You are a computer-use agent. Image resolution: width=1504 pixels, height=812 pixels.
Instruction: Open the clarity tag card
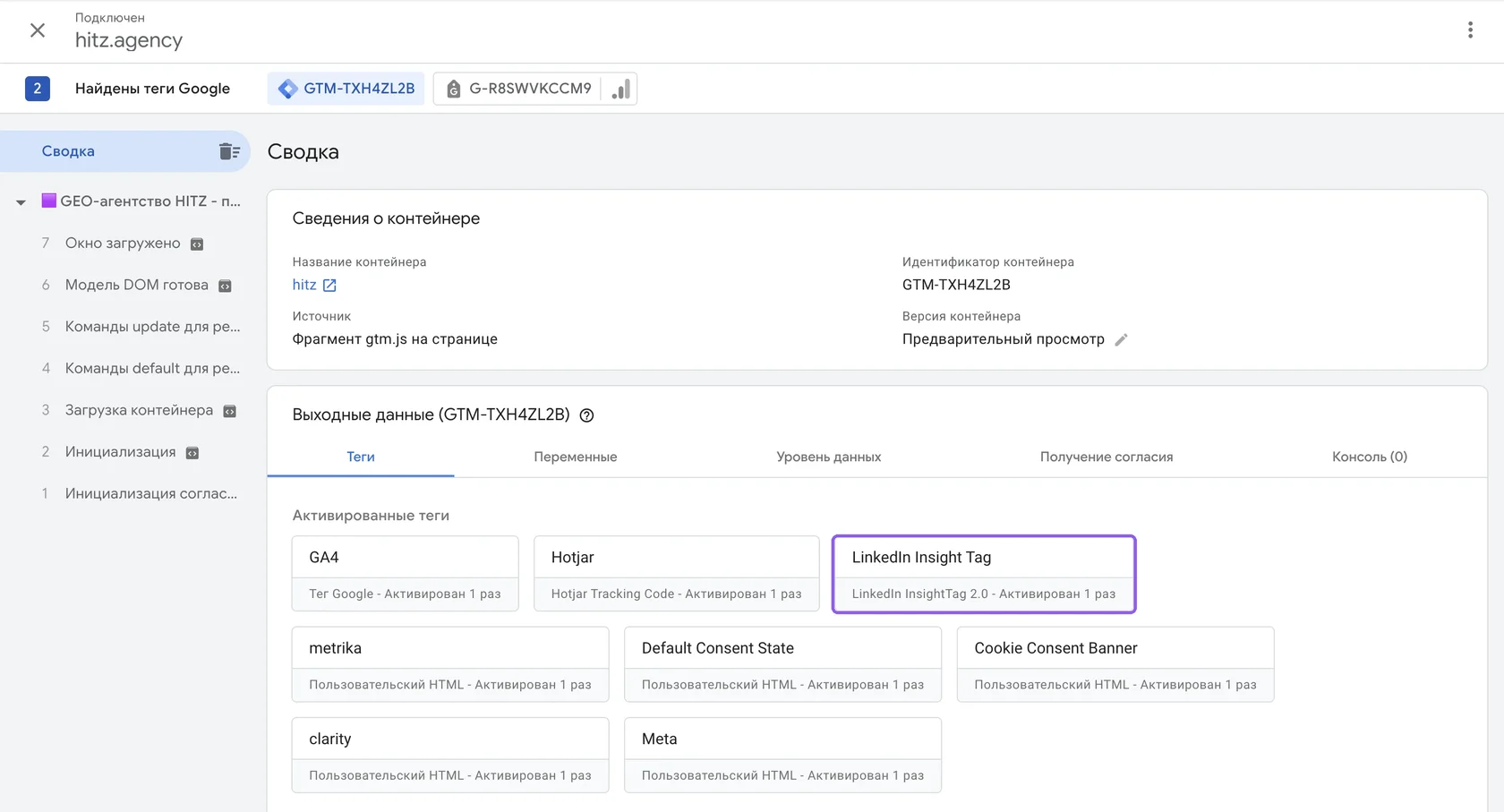point(450,755)
